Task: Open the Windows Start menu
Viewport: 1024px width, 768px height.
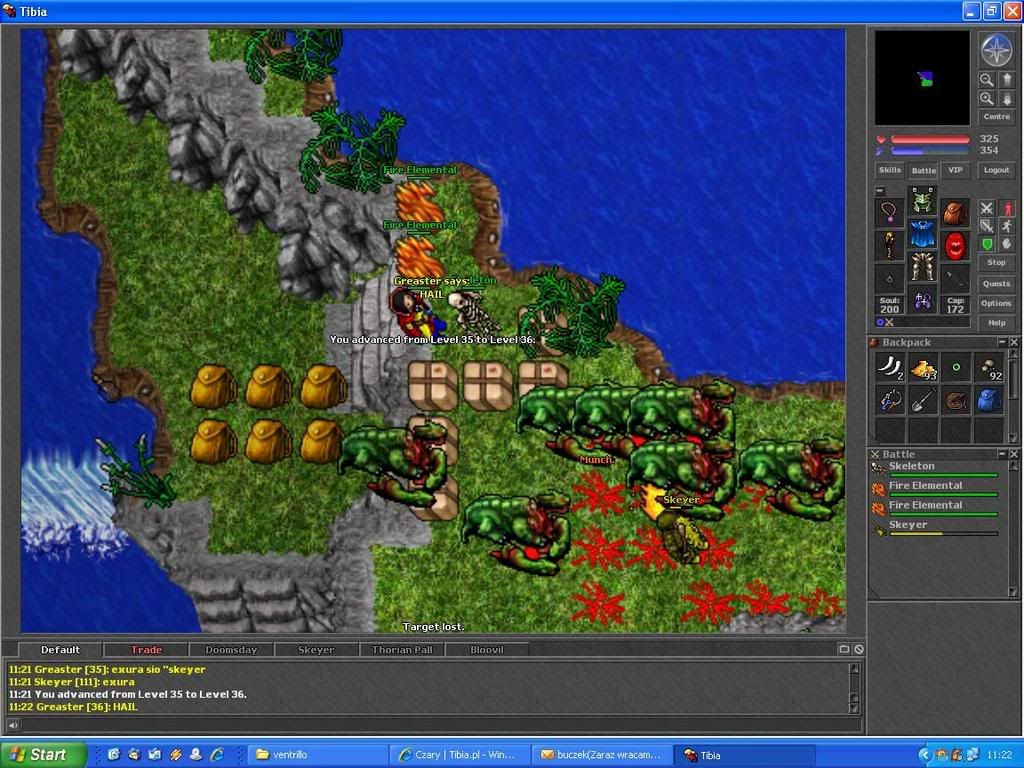Action: (x=42, y=755)
